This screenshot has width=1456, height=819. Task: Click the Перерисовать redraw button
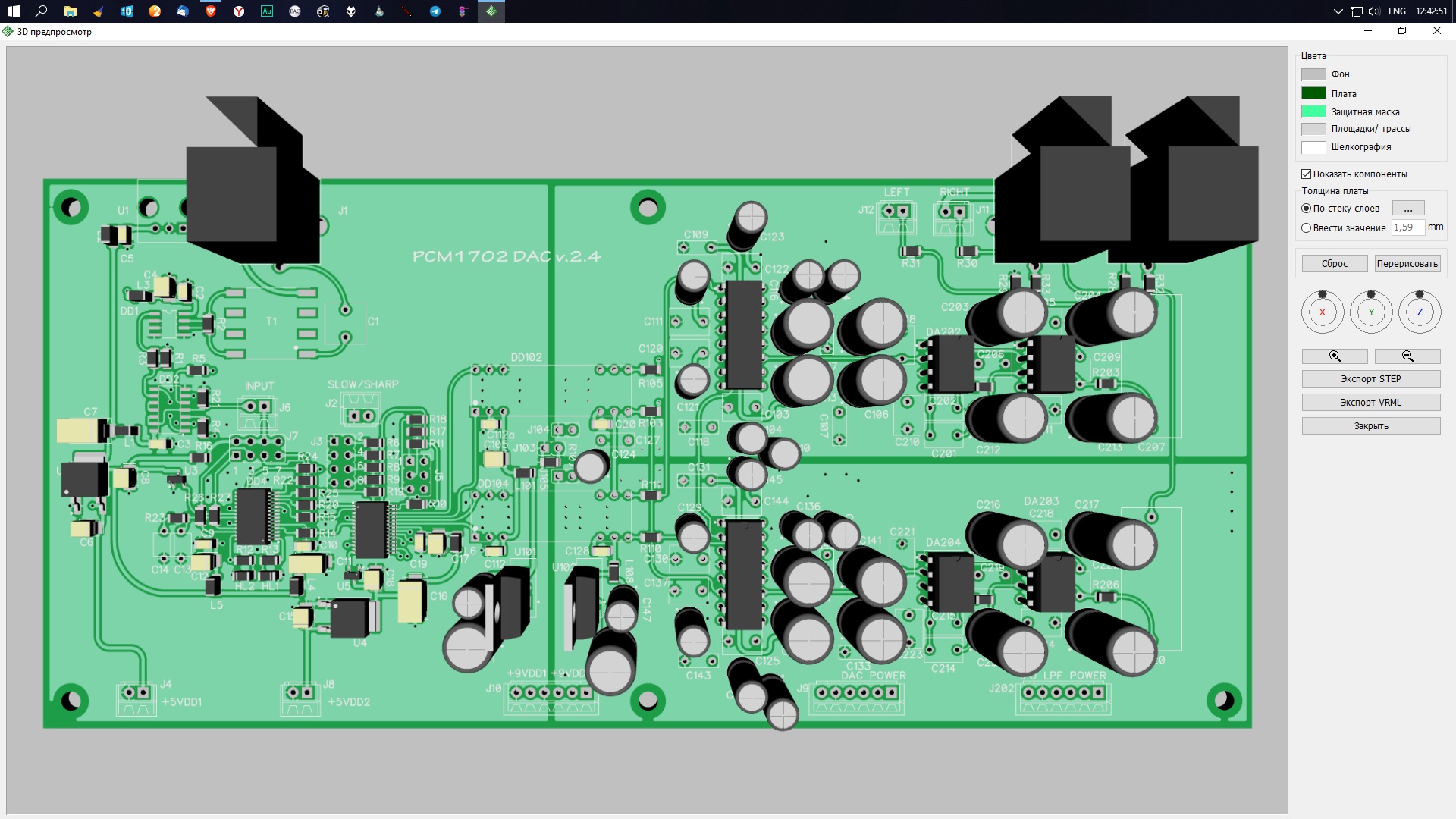(1407, 264)
